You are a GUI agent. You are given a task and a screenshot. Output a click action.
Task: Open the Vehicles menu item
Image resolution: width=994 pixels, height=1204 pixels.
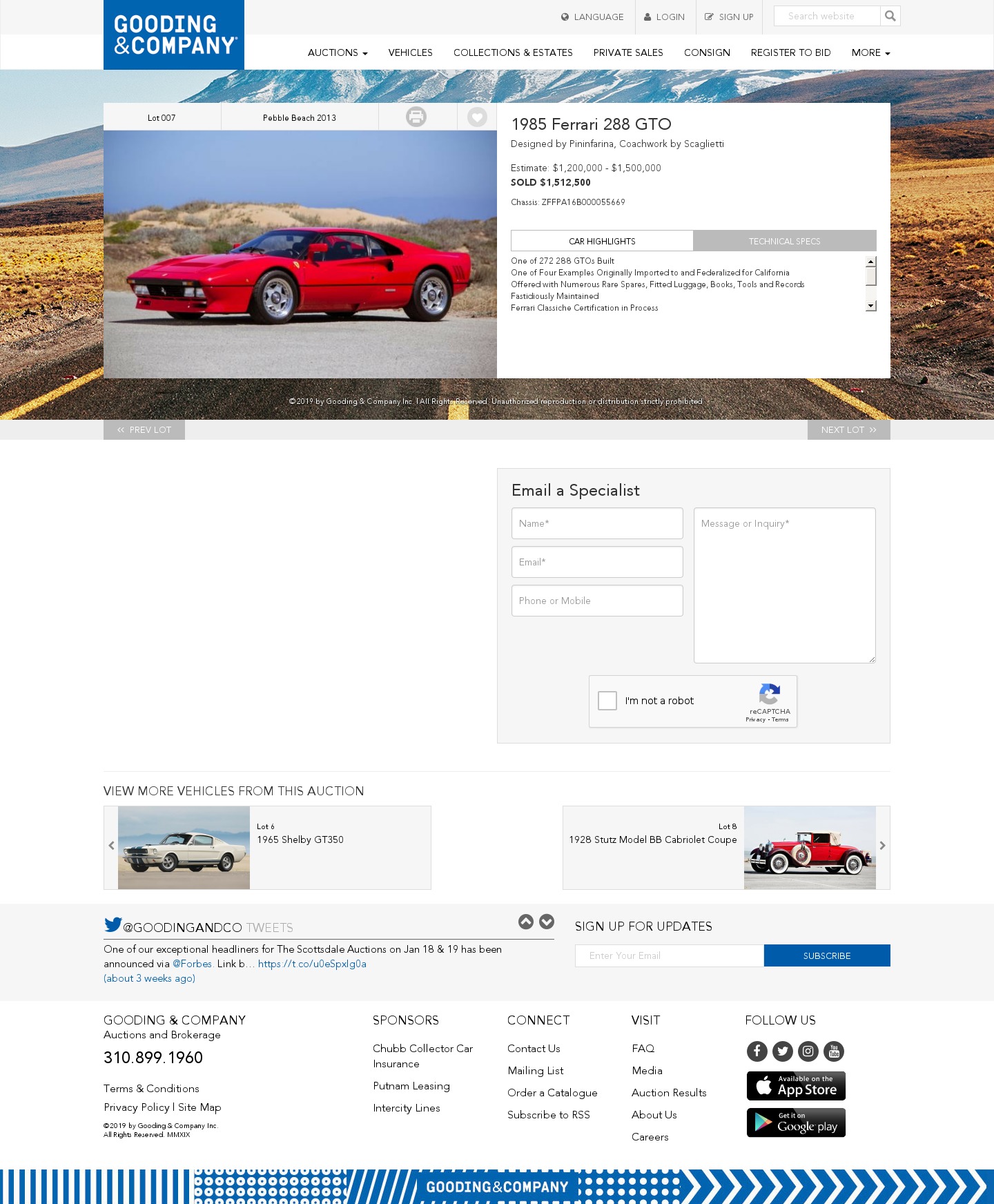(411, 52)
